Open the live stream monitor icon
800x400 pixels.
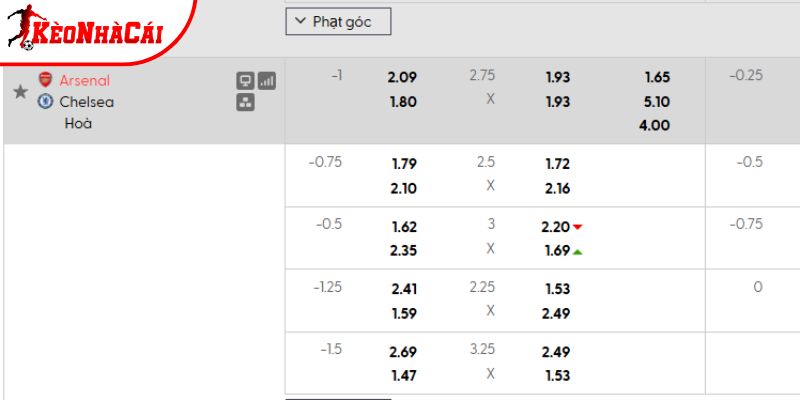[x=245, y=81]
